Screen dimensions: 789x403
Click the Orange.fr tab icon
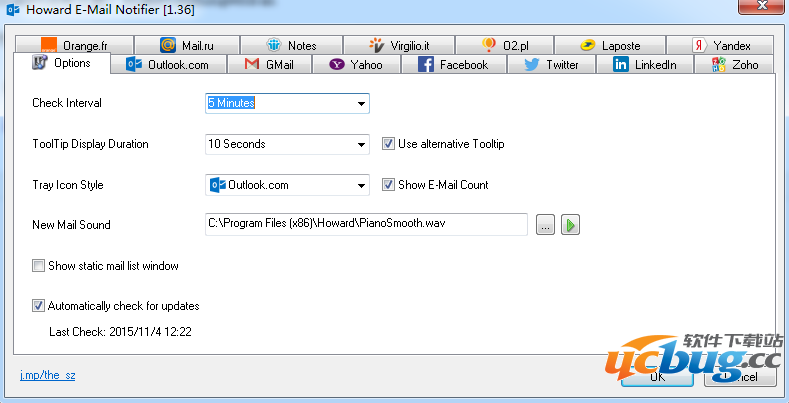tap(49, 45)
